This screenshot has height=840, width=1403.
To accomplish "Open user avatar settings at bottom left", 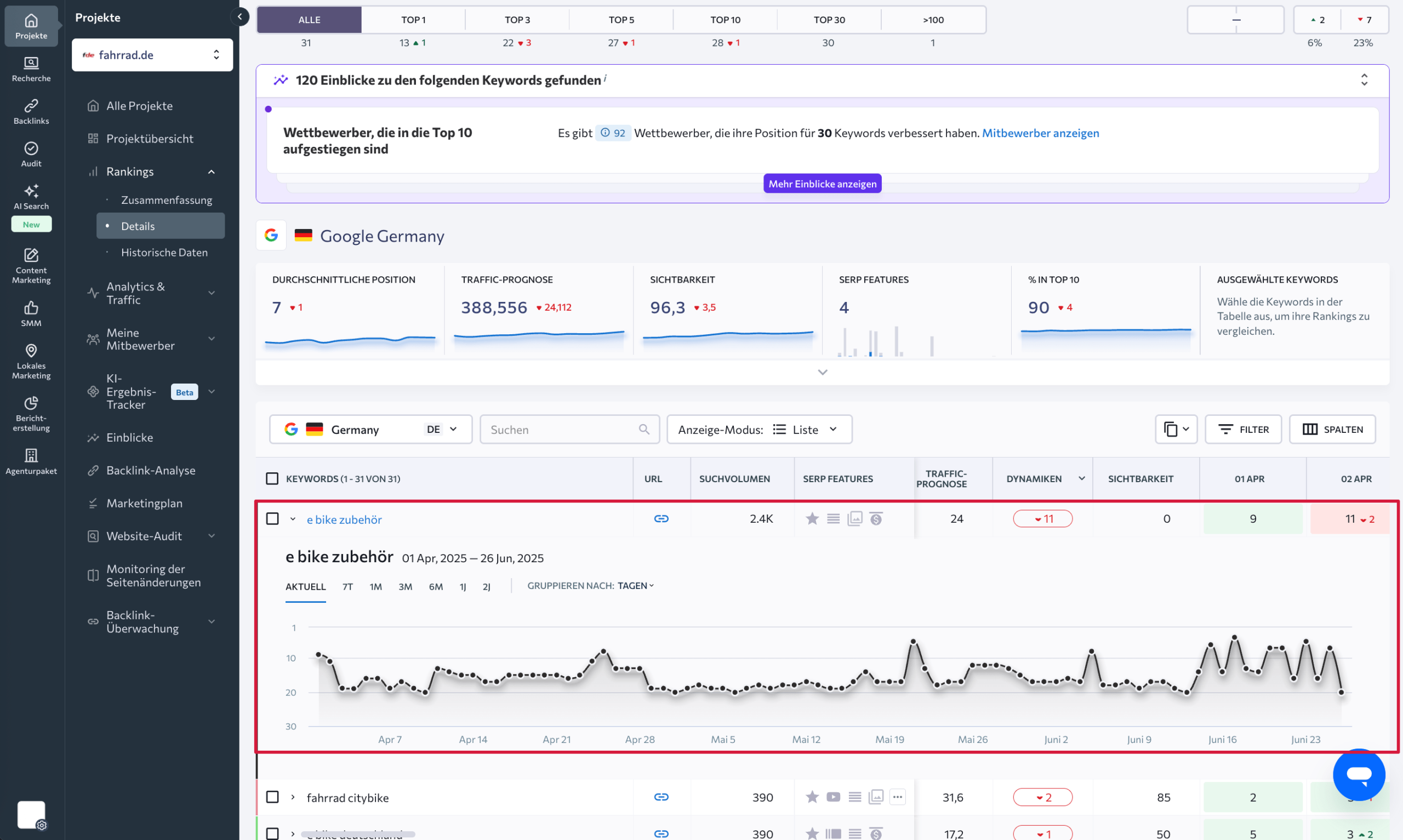I will pos(31,815).
